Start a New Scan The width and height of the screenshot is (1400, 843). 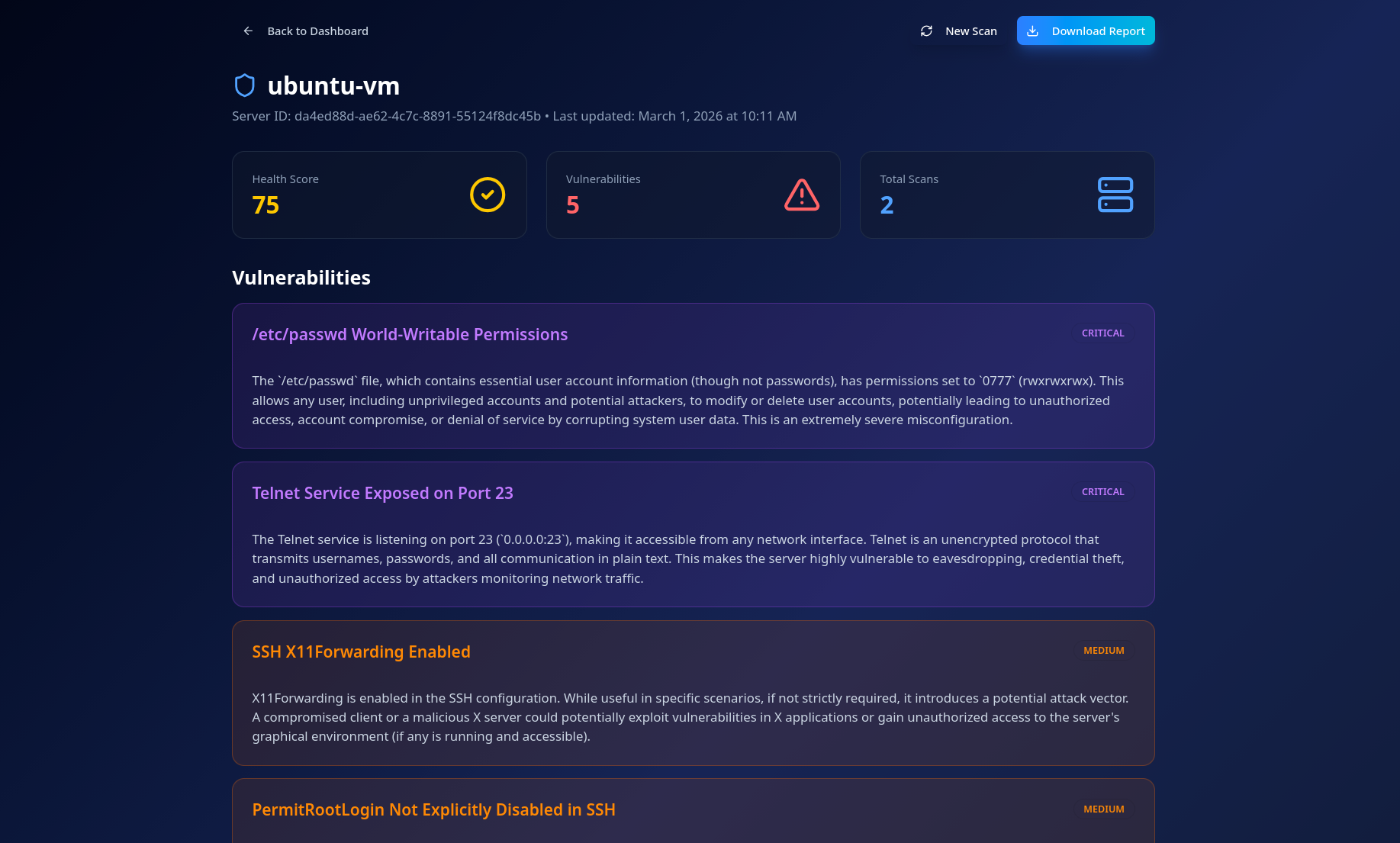958,31
